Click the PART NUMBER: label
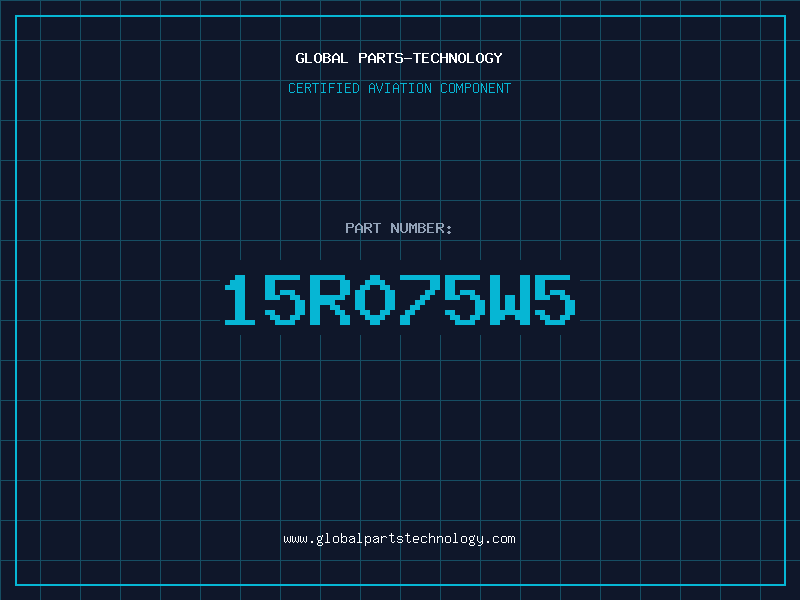This screenshot has height=600, width=800. [399, 228]
